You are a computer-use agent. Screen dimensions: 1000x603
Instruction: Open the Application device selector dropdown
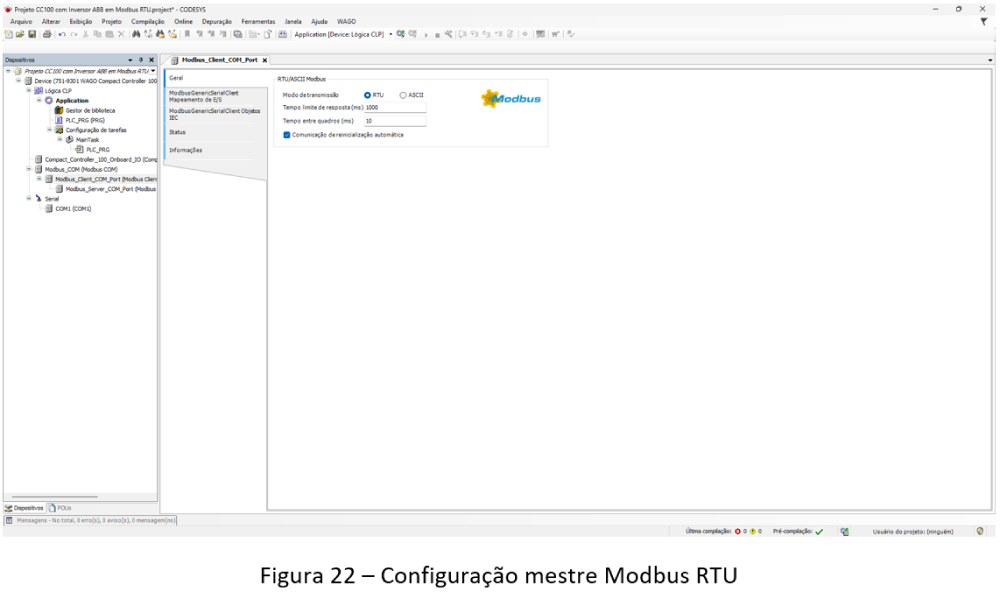coord(391,34)
